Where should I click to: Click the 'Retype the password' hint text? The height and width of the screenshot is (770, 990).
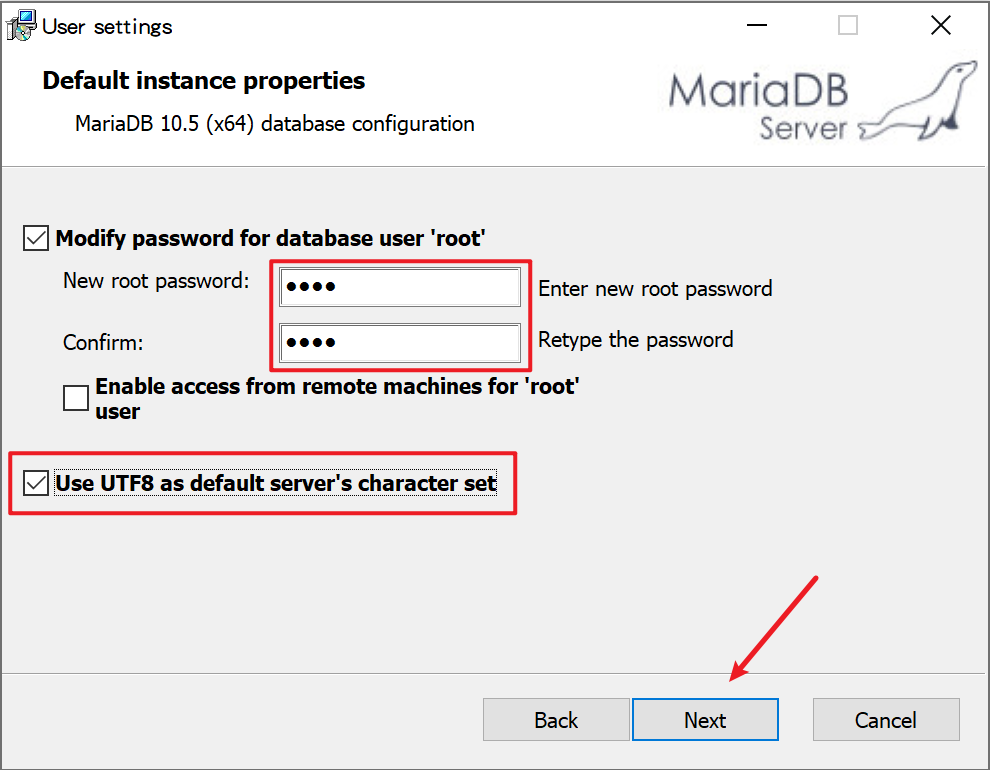(635, 340)
